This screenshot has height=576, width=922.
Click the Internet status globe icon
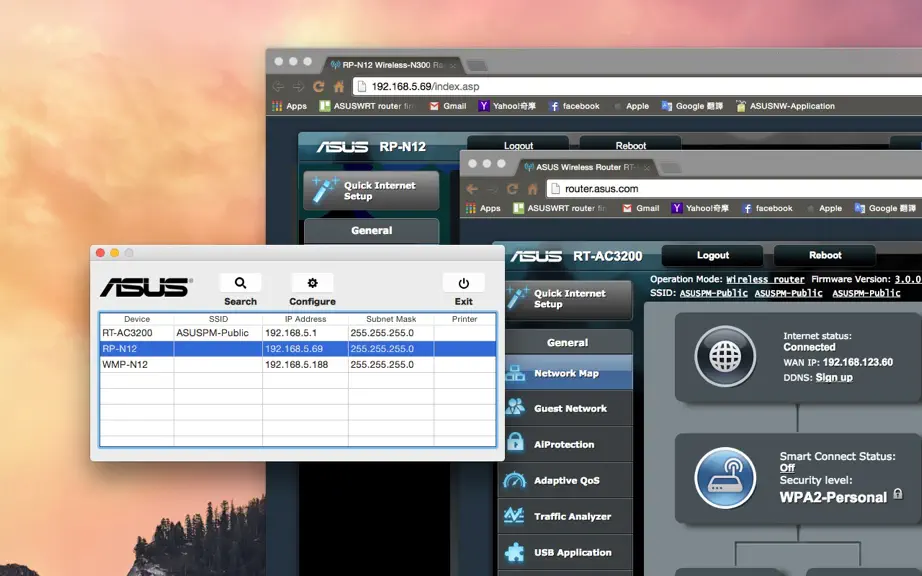(x=725, y=356)
